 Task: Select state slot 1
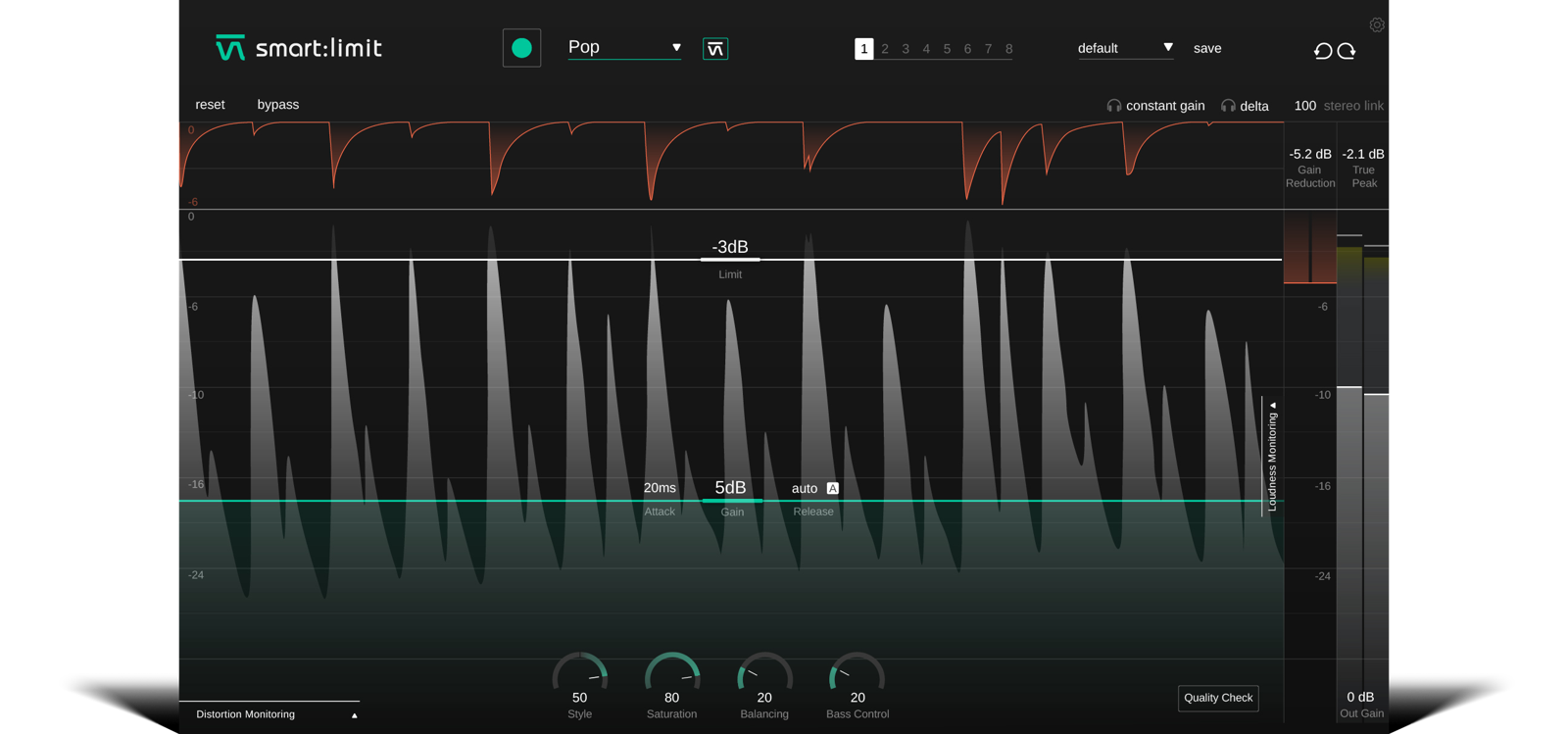[863, 49]
